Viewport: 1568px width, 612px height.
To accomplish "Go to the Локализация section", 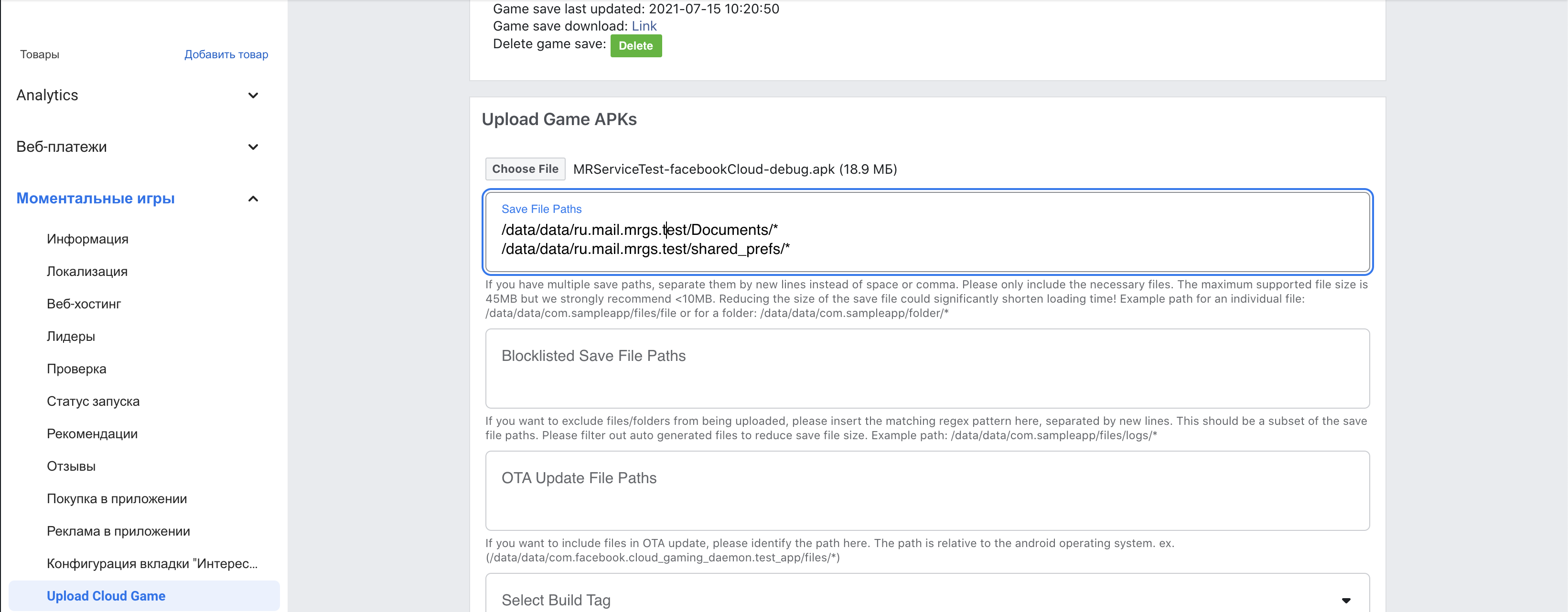I will tap(87, 271).
